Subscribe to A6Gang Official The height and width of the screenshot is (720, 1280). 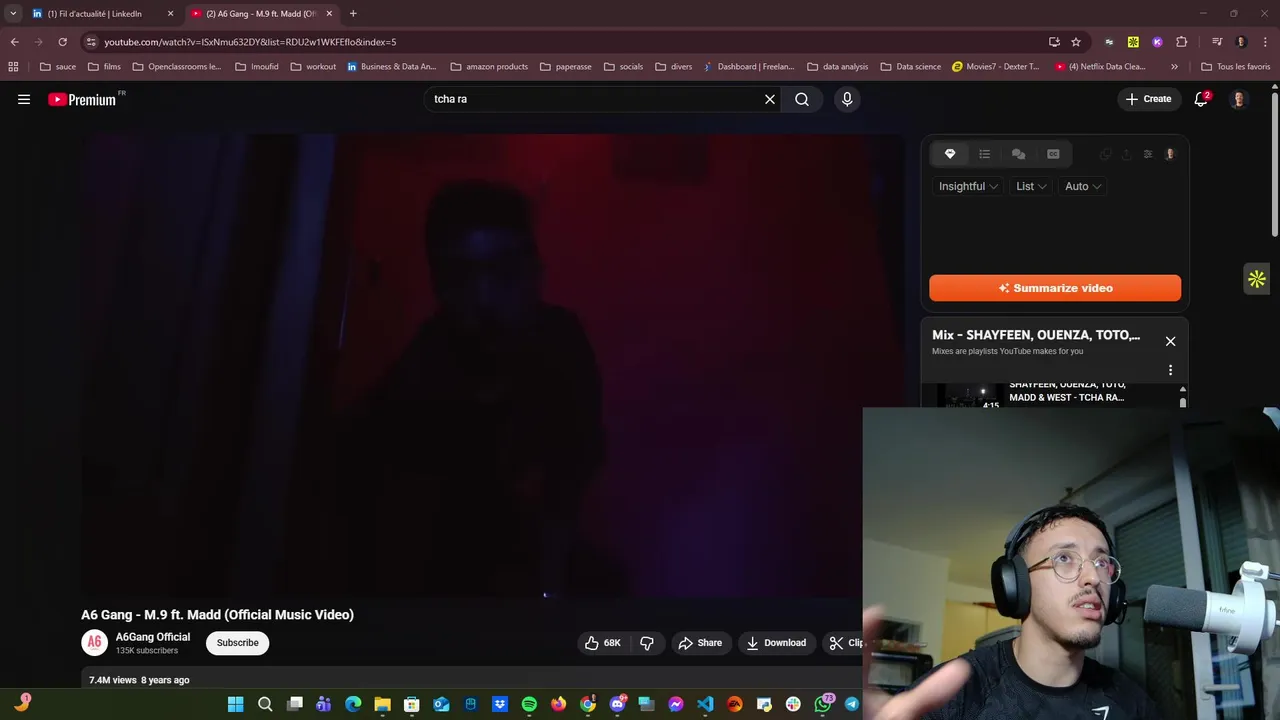coord(237,643)
